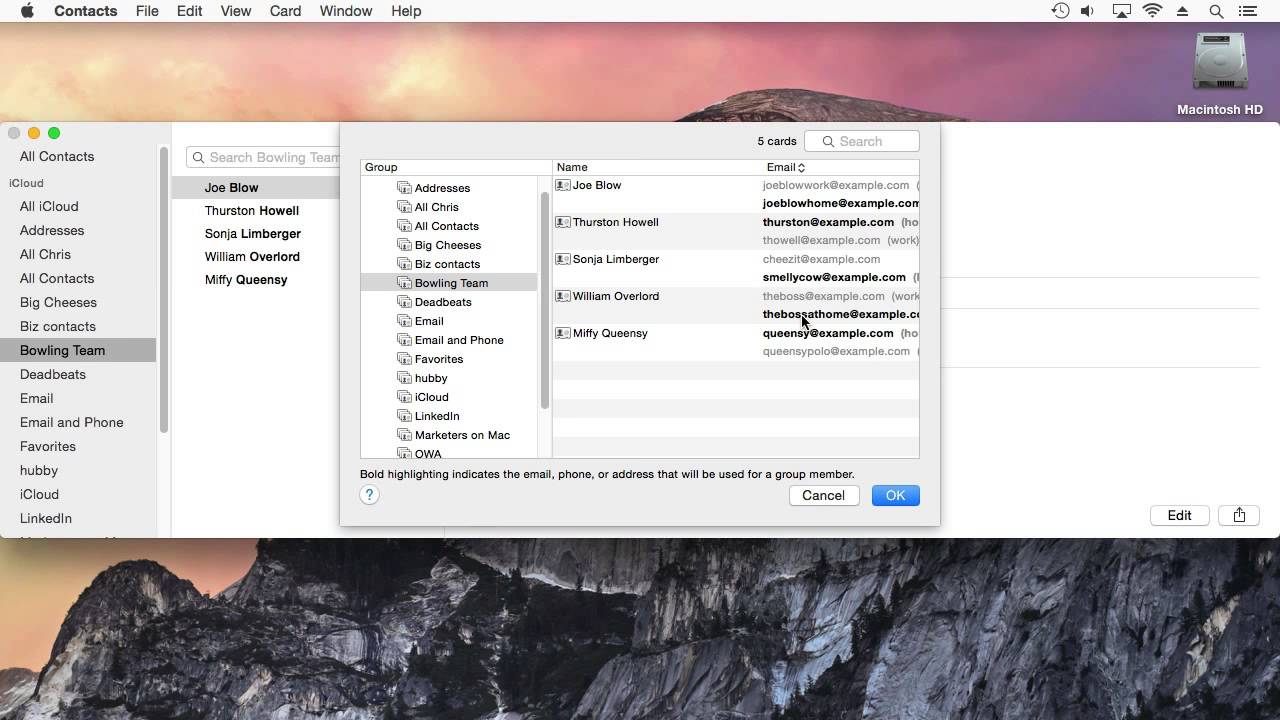Open Spotlight search in menu bar
This screenshot has width=1280, height=720.
tap(1216, 11)
